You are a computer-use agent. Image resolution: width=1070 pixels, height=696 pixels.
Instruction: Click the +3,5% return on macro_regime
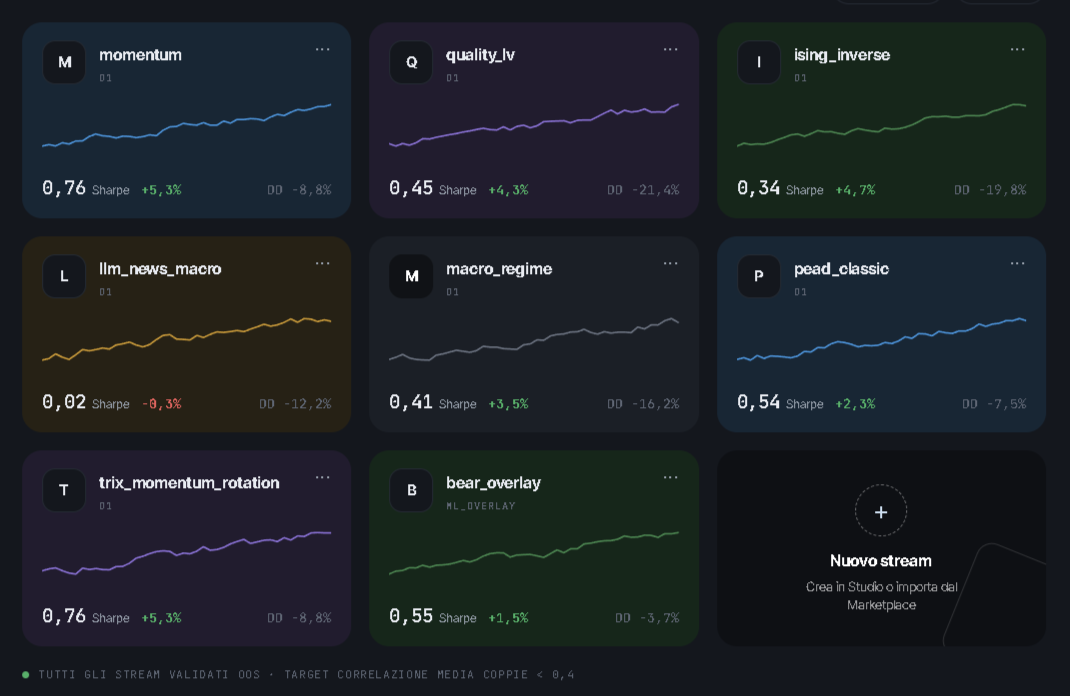click(x=508, y=404)
